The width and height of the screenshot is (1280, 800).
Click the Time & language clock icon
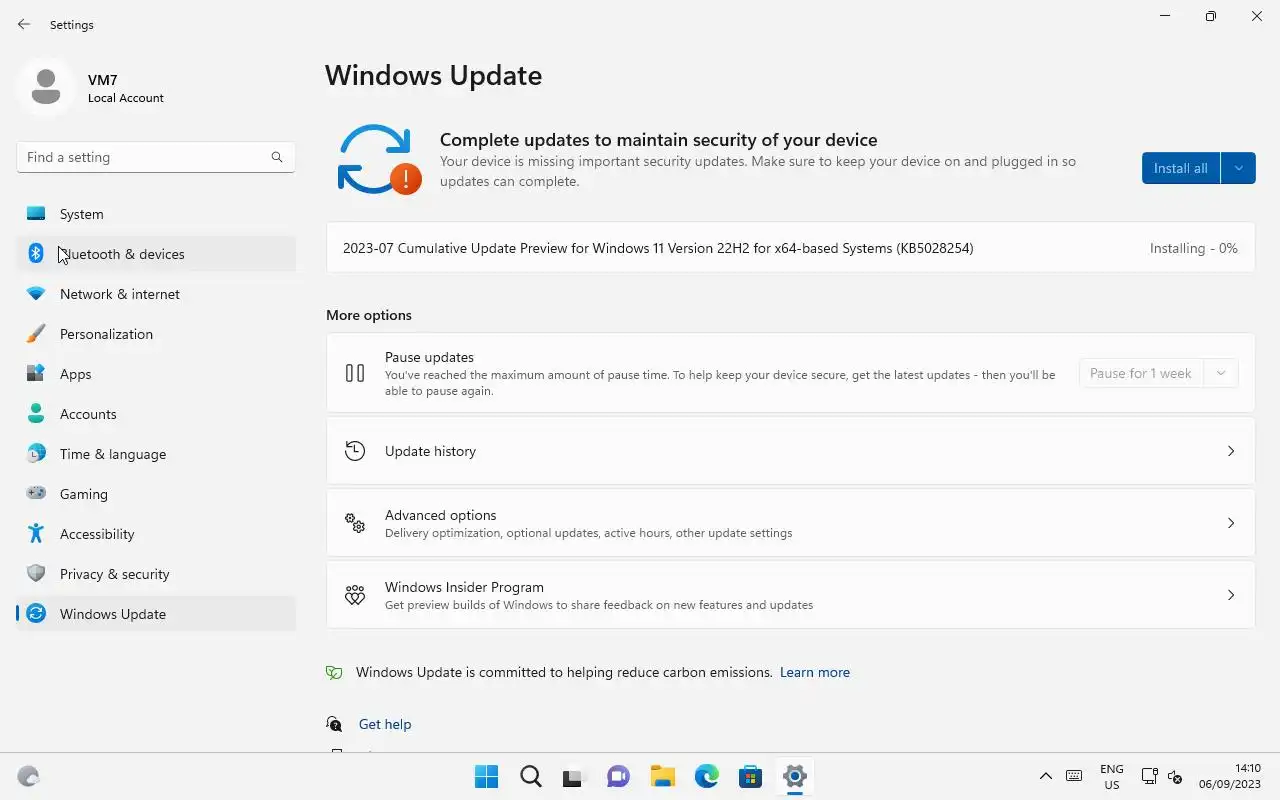coord(36,454)
